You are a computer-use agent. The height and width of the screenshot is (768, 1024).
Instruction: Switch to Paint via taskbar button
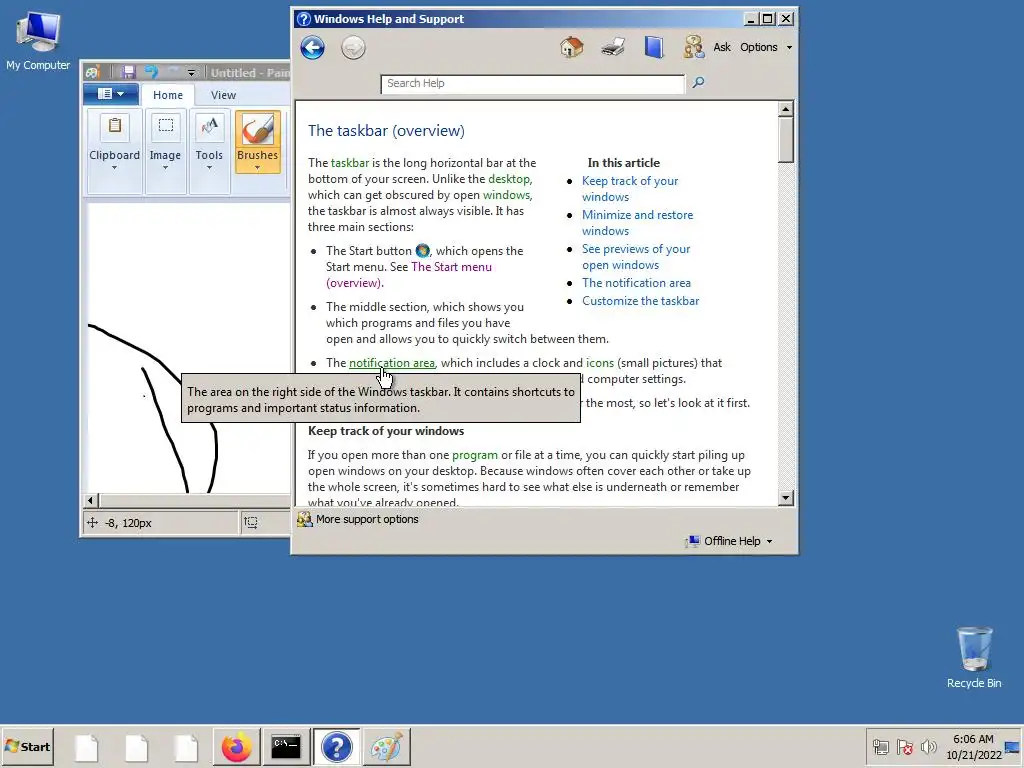pyautogui.click(x=387, y=747)
